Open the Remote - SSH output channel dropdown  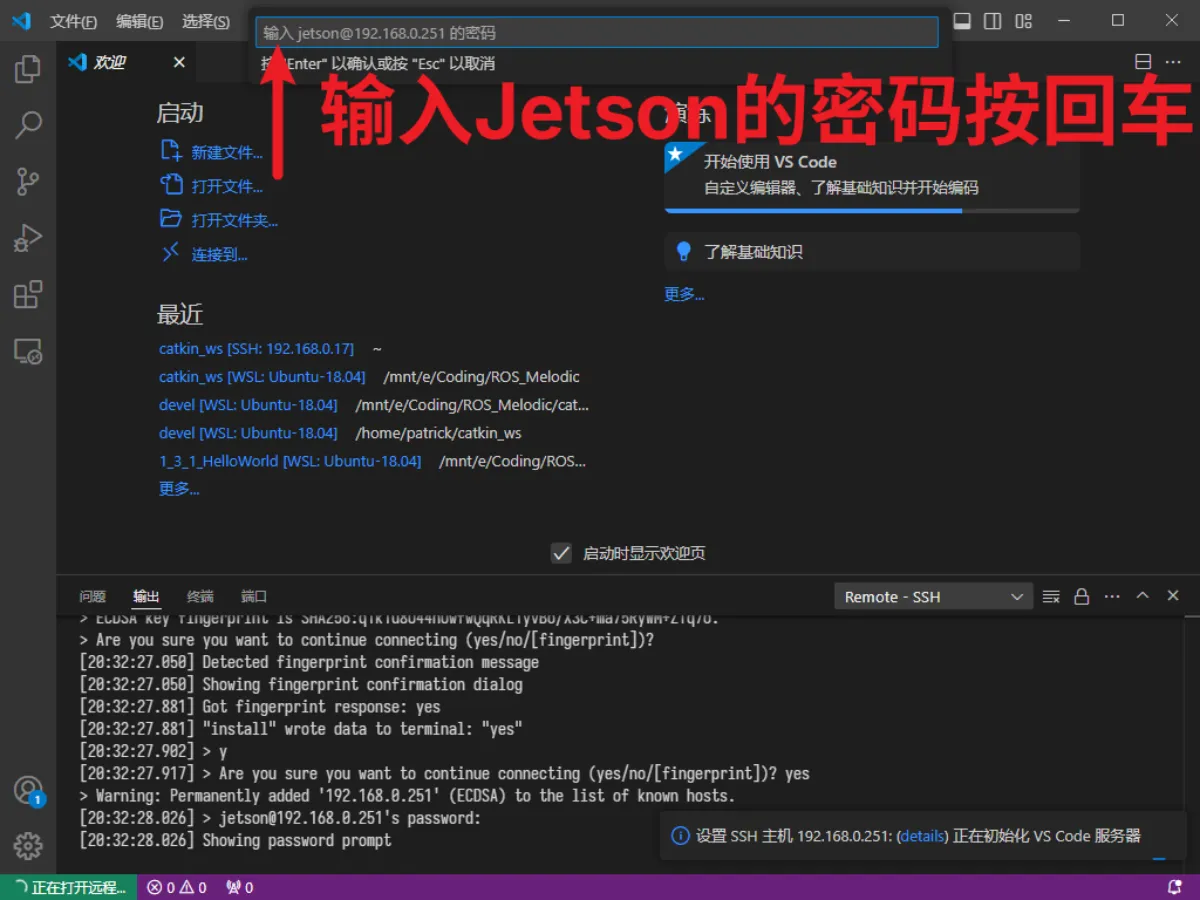[932, 596]
